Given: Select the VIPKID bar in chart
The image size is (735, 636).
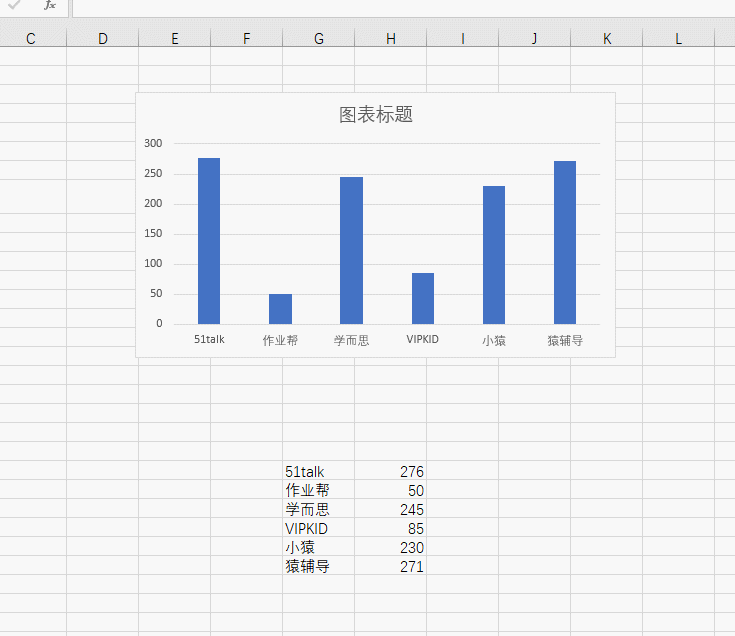Looking at the screenshot, I should point(423,299).
